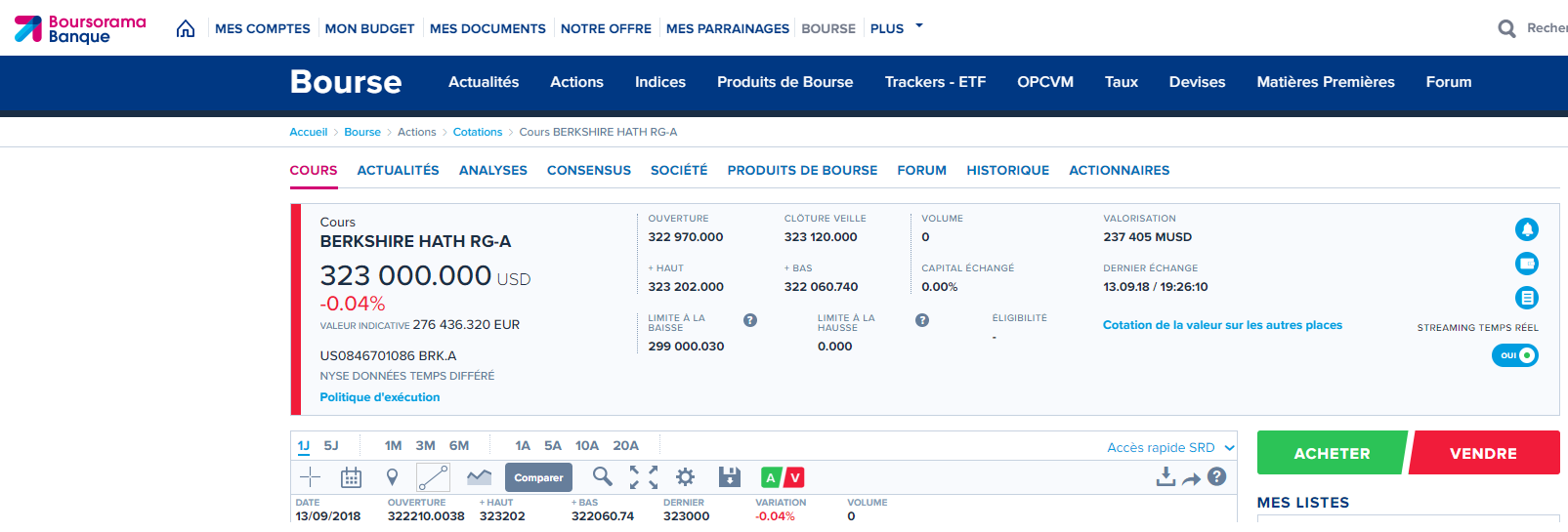Click the Comparer button in chart toolbar
This screenshot has width=1568, height=532.
(538, 477)
